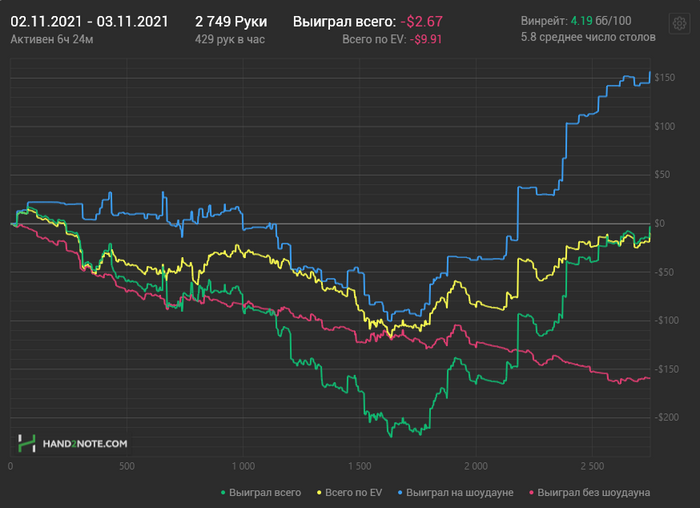
Task: Click the '$50' y-axis label
Action: (x=662, y=175)
